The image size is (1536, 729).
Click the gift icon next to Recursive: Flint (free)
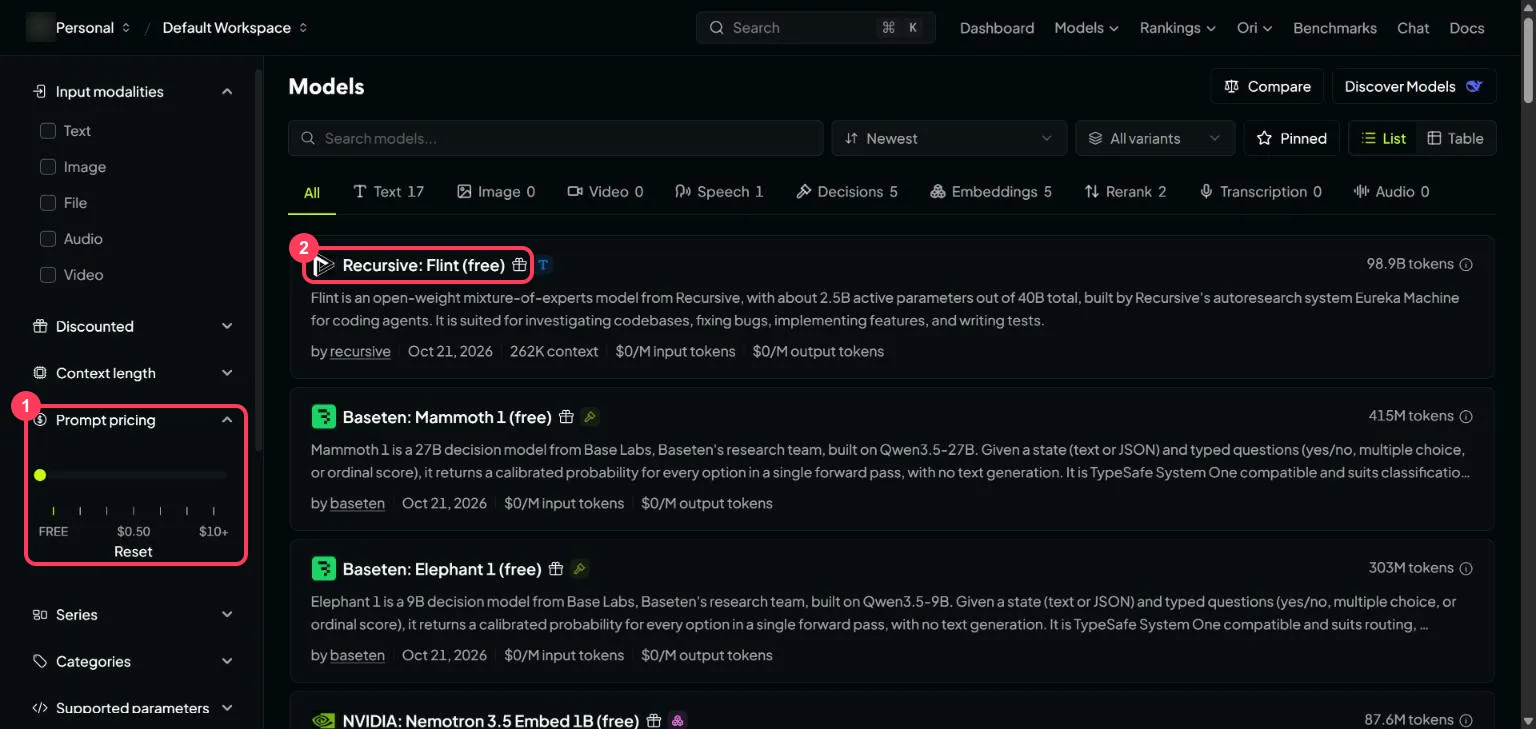click(x=519, y=265)
